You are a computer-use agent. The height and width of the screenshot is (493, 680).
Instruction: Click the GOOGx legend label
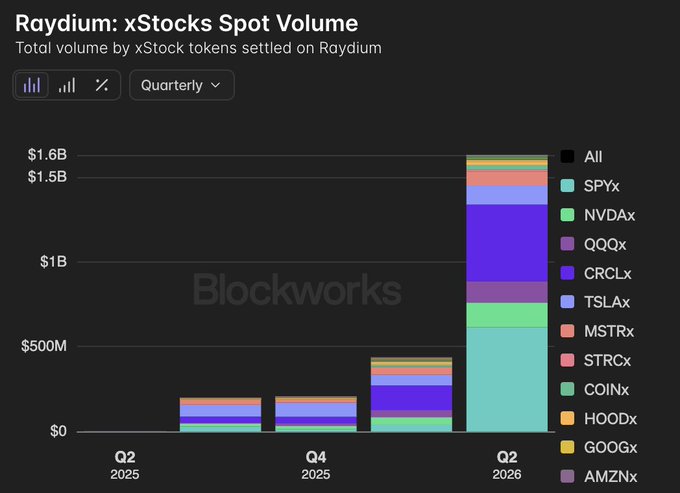coord(611,447)
